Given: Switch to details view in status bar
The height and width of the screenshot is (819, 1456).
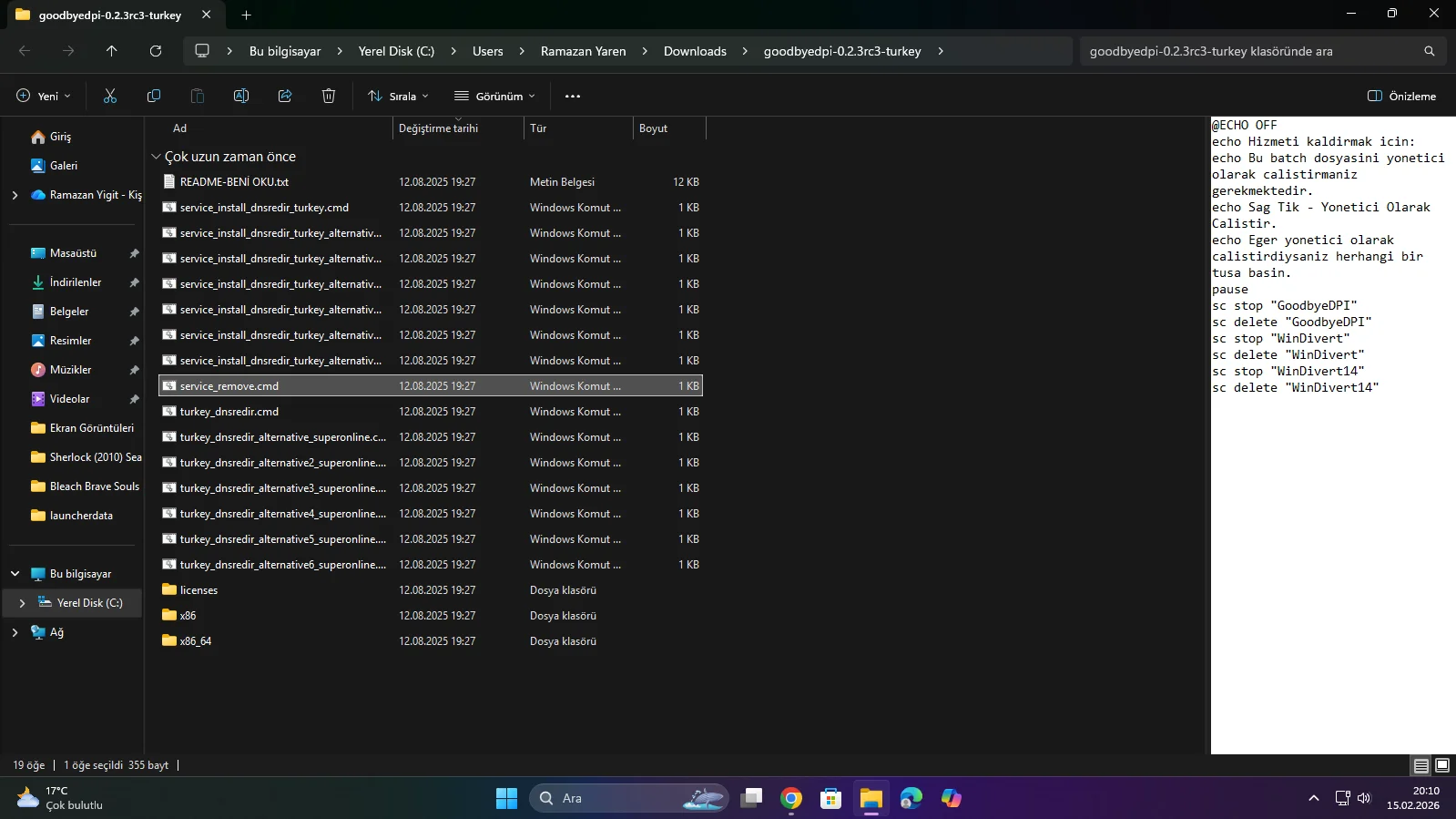Looking at the screenshot, I should pyautogui.click(x=1420, y=765).
